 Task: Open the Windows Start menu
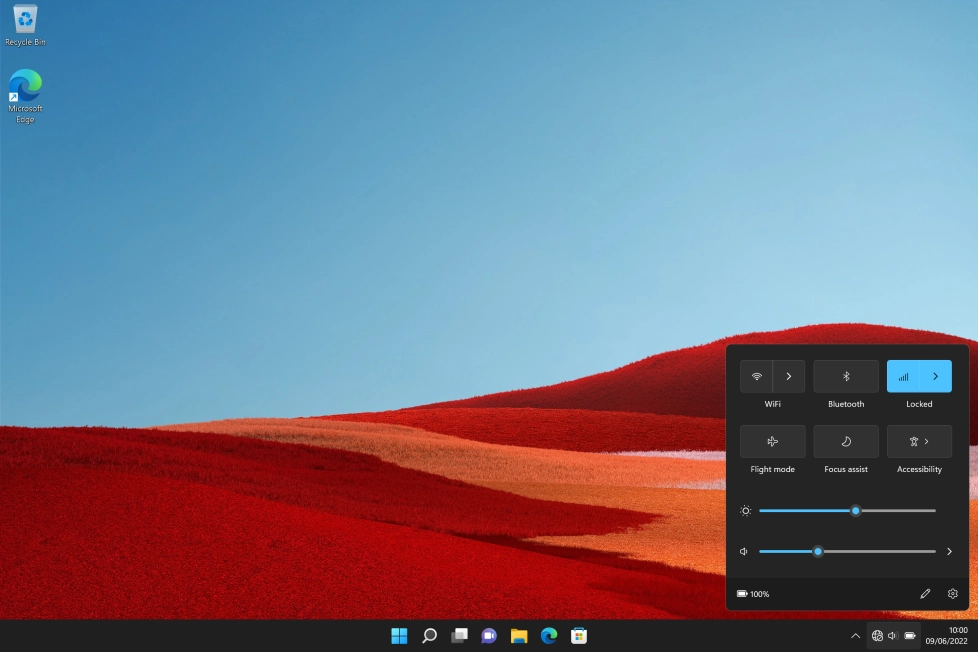[399, 636]
